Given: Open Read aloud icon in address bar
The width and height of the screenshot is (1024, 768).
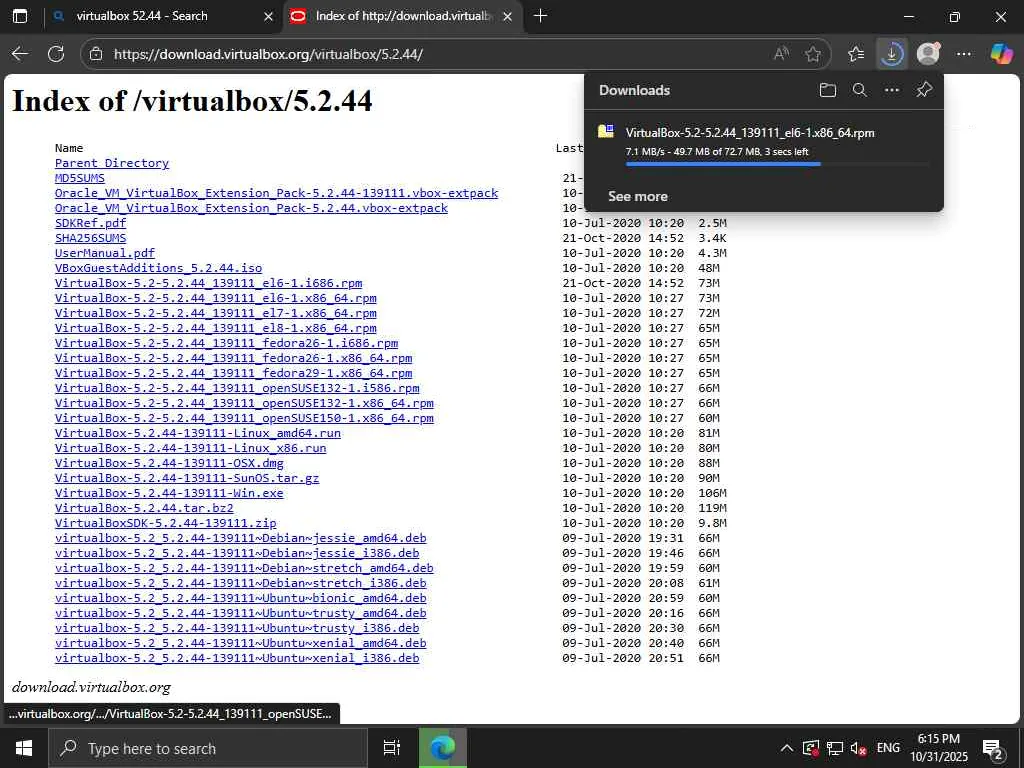Looking at the screenshot, I should [x=781, y=54].
